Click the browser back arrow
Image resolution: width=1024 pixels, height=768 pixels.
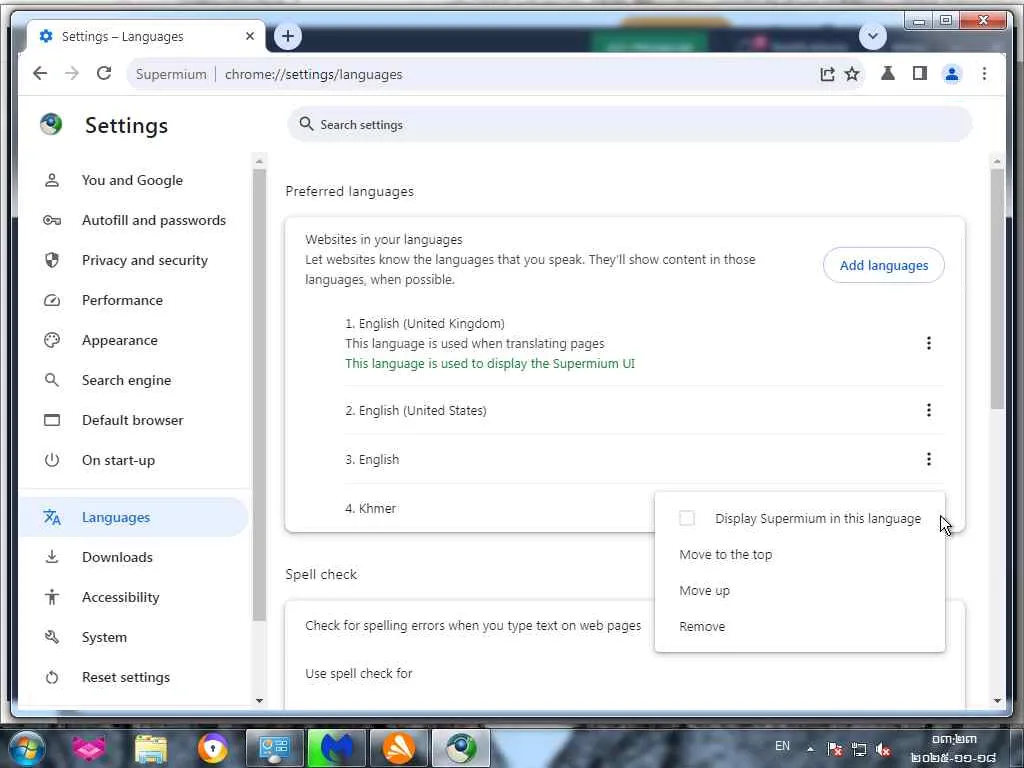[40, 74]
